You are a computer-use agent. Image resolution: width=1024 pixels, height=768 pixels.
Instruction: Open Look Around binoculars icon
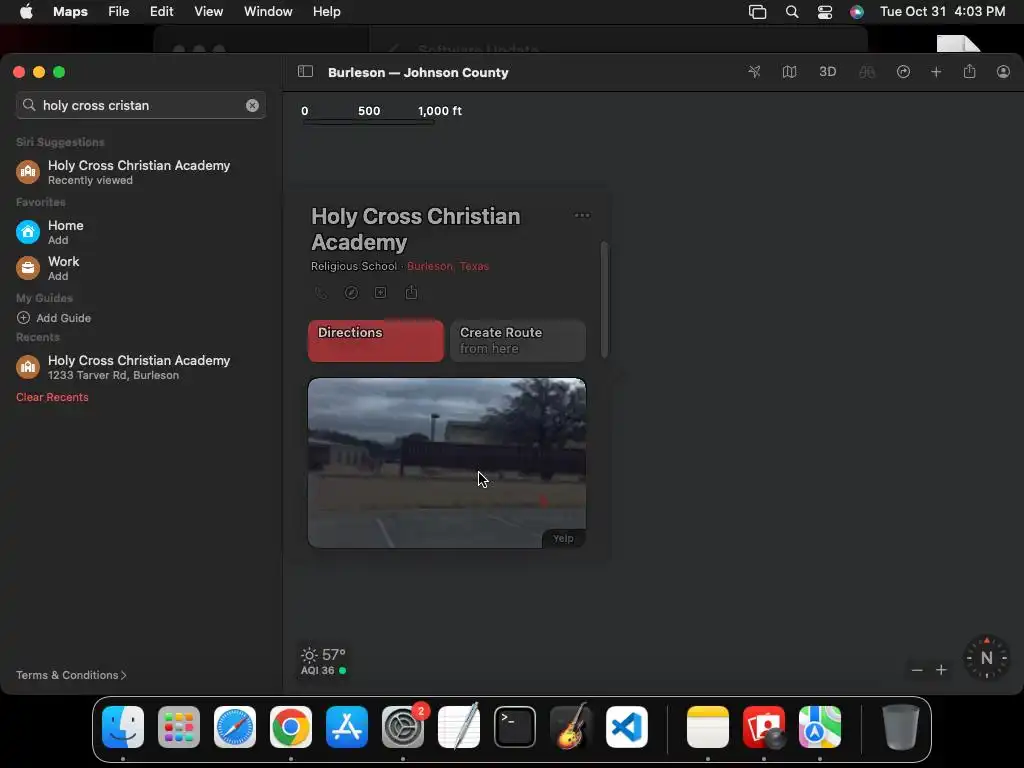[867, 72]
